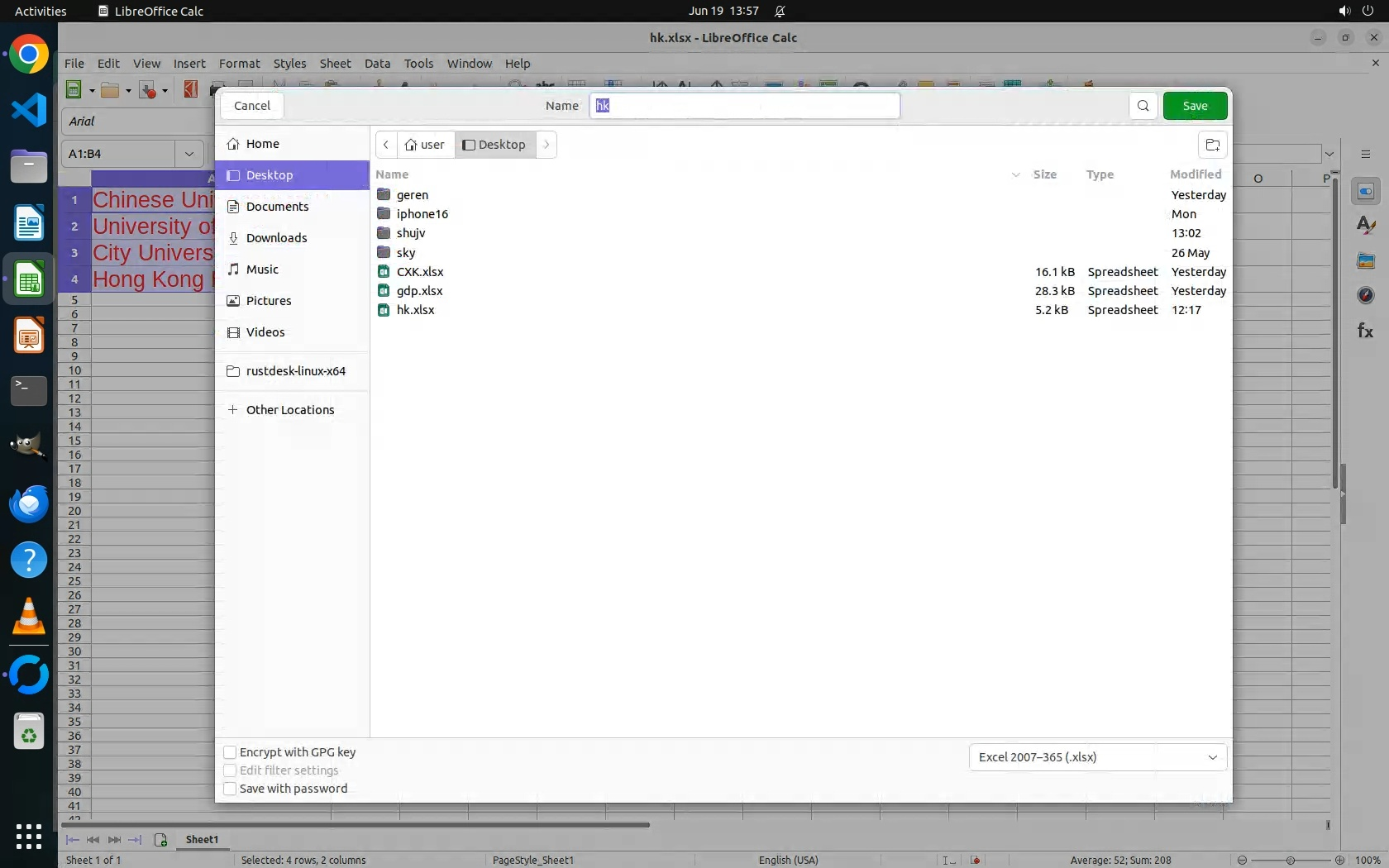Viewport: 1389px width, 868px height.
Task: Open the Sidebar Styles panel icon
Action: pyautogui.click(x=1365, y=226)
